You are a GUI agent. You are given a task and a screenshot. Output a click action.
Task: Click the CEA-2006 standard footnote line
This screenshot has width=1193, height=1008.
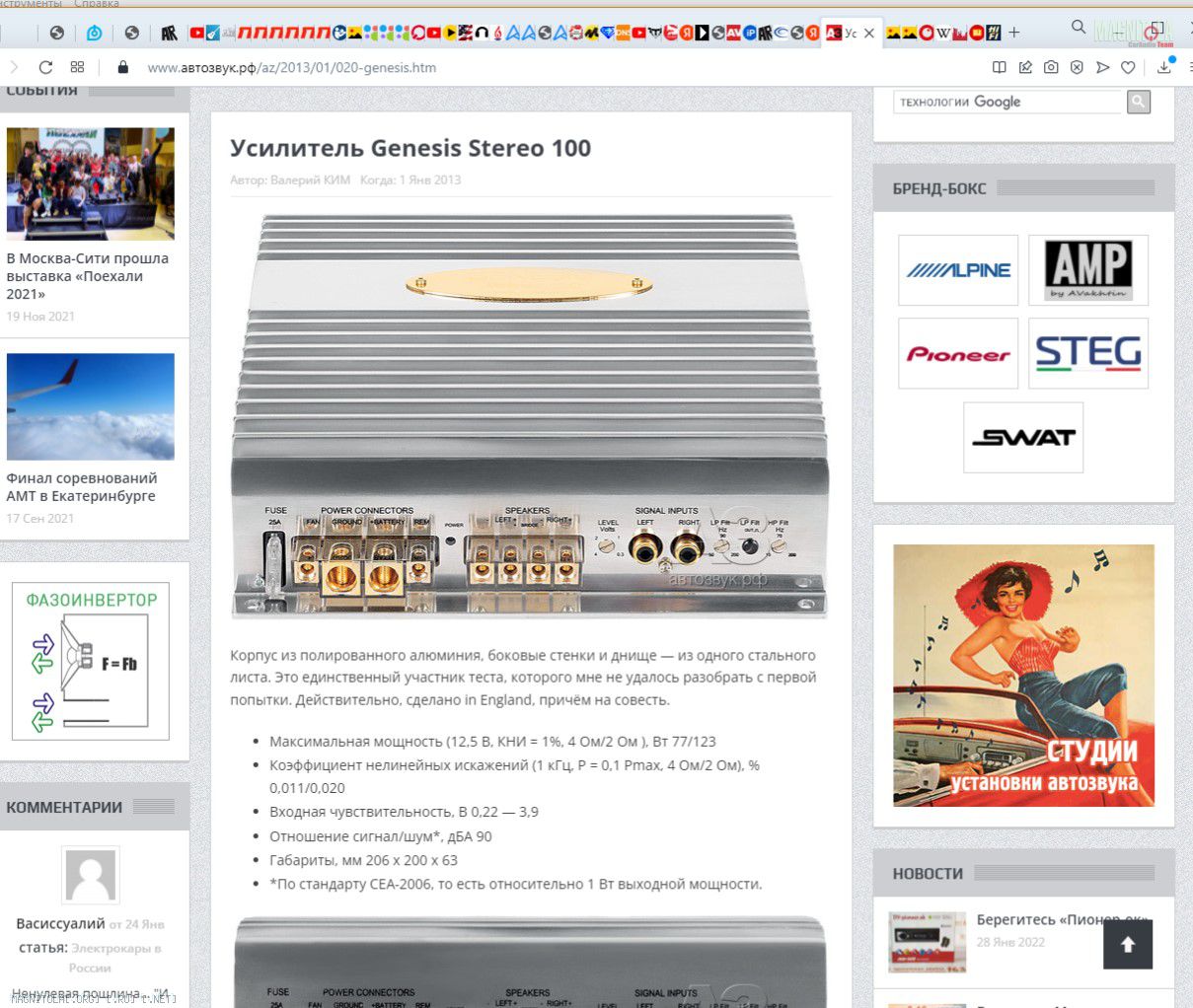[x=516, y=884]
